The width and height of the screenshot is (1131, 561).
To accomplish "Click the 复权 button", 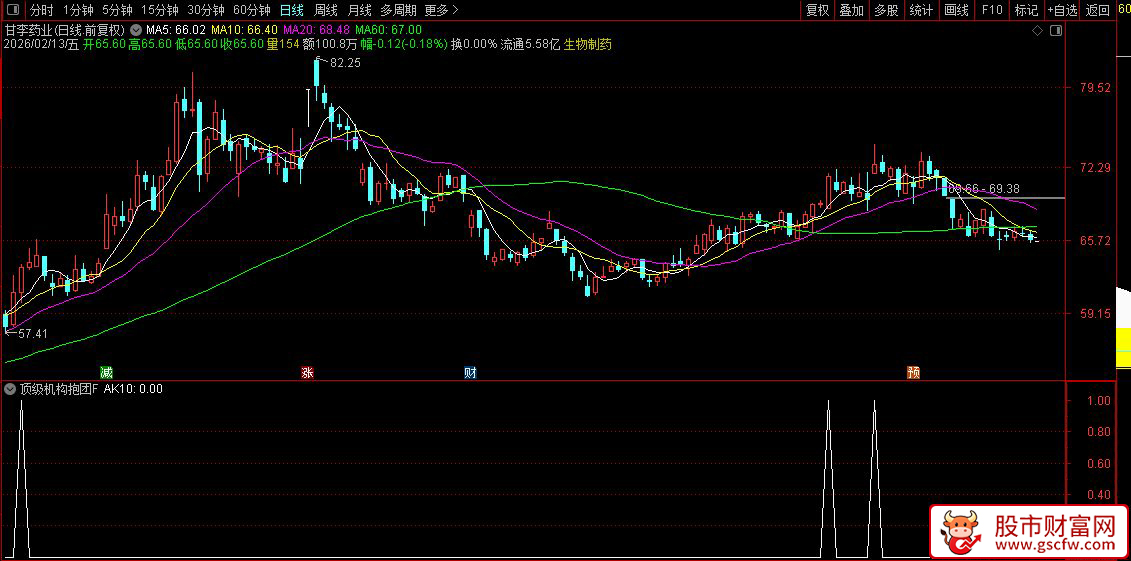I will (817, 10).
